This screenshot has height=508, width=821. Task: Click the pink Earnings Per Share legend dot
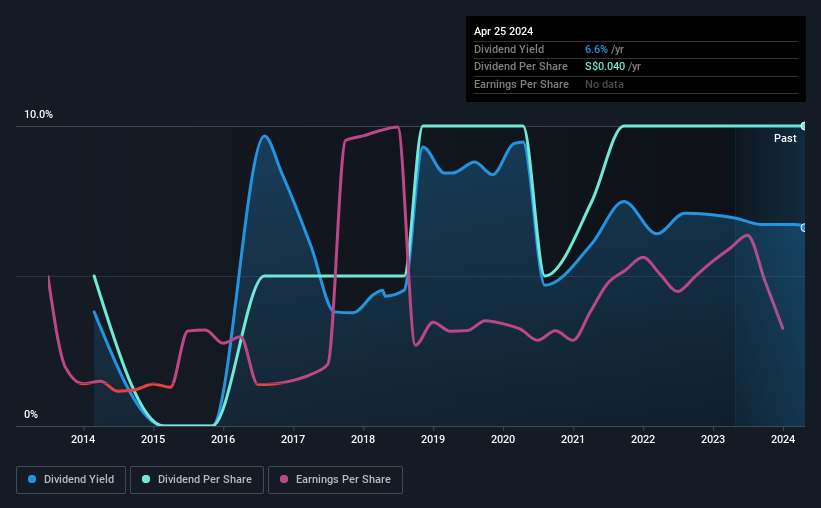click(284, 479)
